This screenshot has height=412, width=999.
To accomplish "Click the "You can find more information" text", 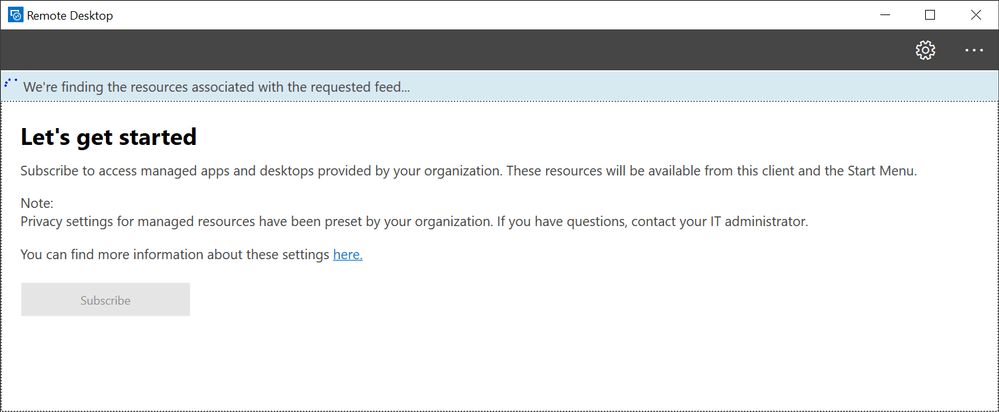I will (175, 255).
